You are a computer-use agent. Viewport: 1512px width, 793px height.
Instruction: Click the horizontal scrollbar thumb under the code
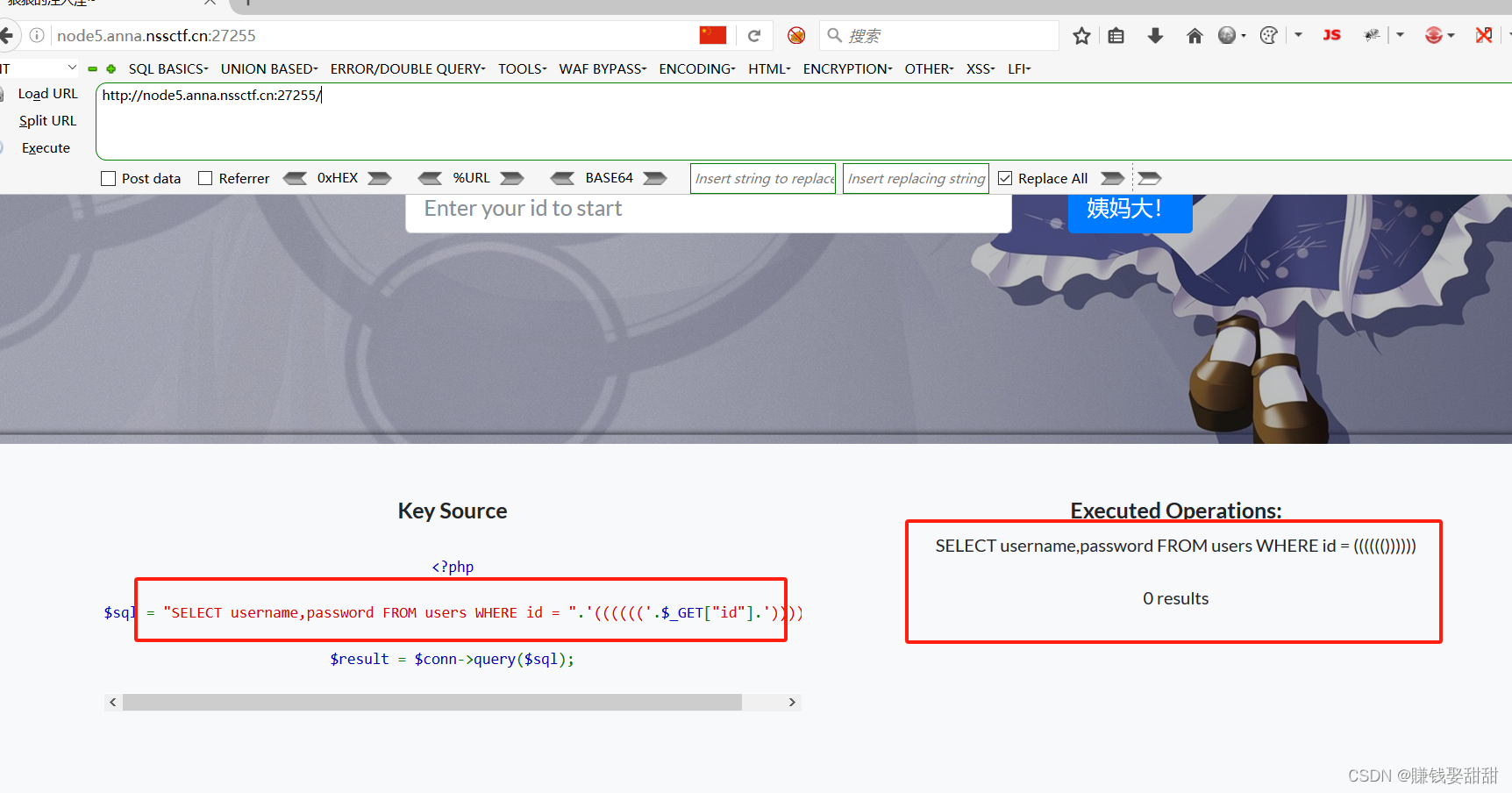pyautogui.click(x=432, y=703)
